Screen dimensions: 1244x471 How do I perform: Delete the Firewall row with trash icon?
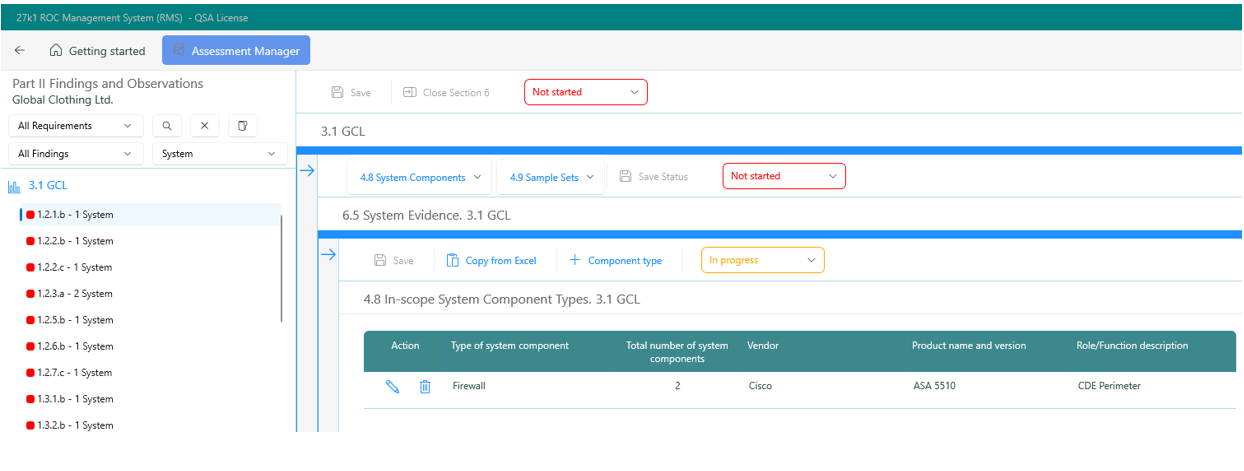click(425, 386)
